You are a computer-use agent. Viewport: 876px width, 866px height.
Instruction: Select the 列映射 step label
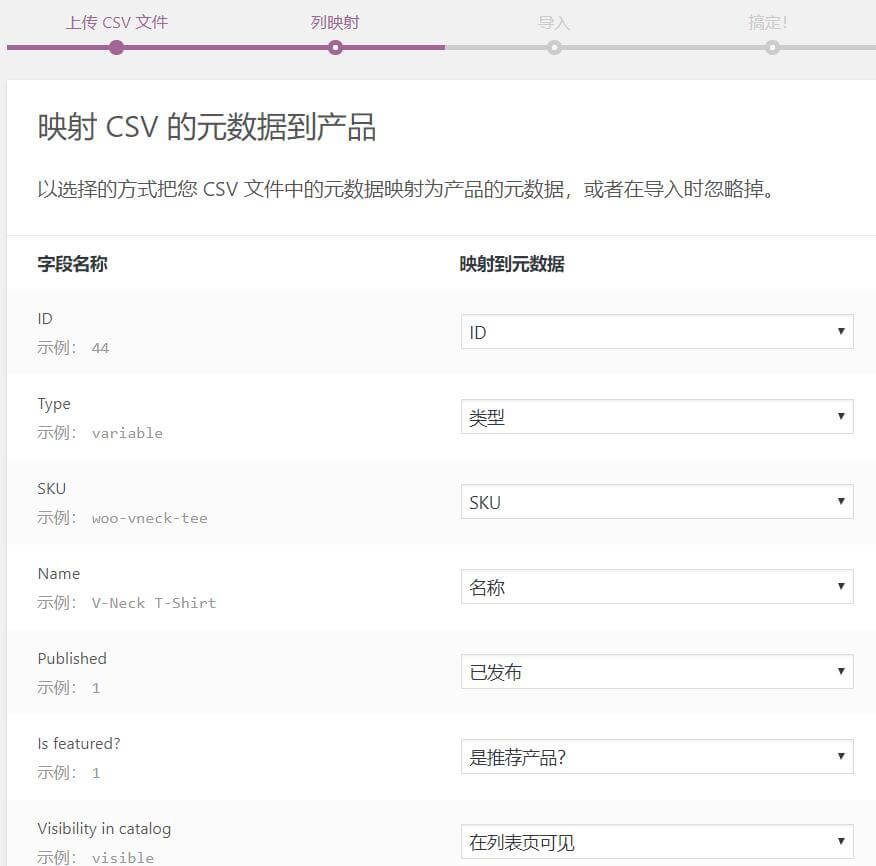pos(335,22)
